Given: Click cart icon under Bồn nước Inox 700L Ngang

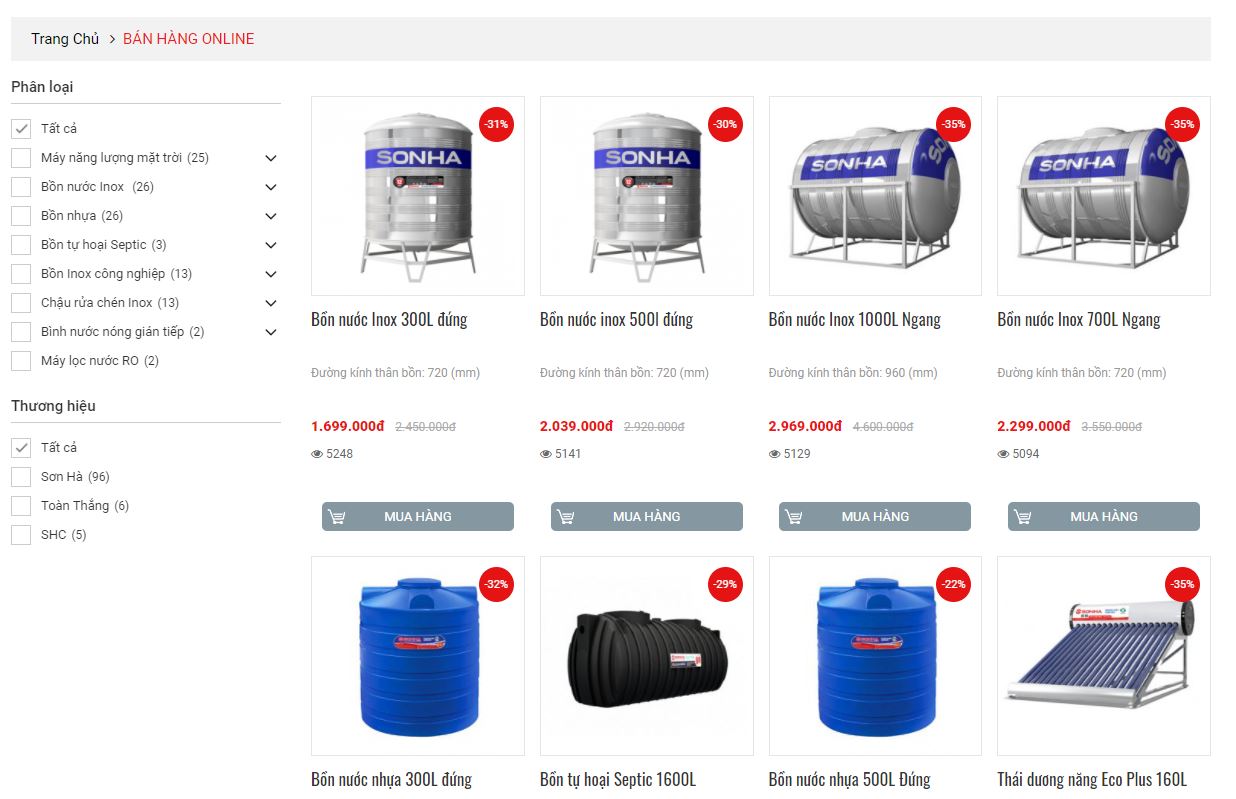Looking at the screenshot, I should 1023,517.
